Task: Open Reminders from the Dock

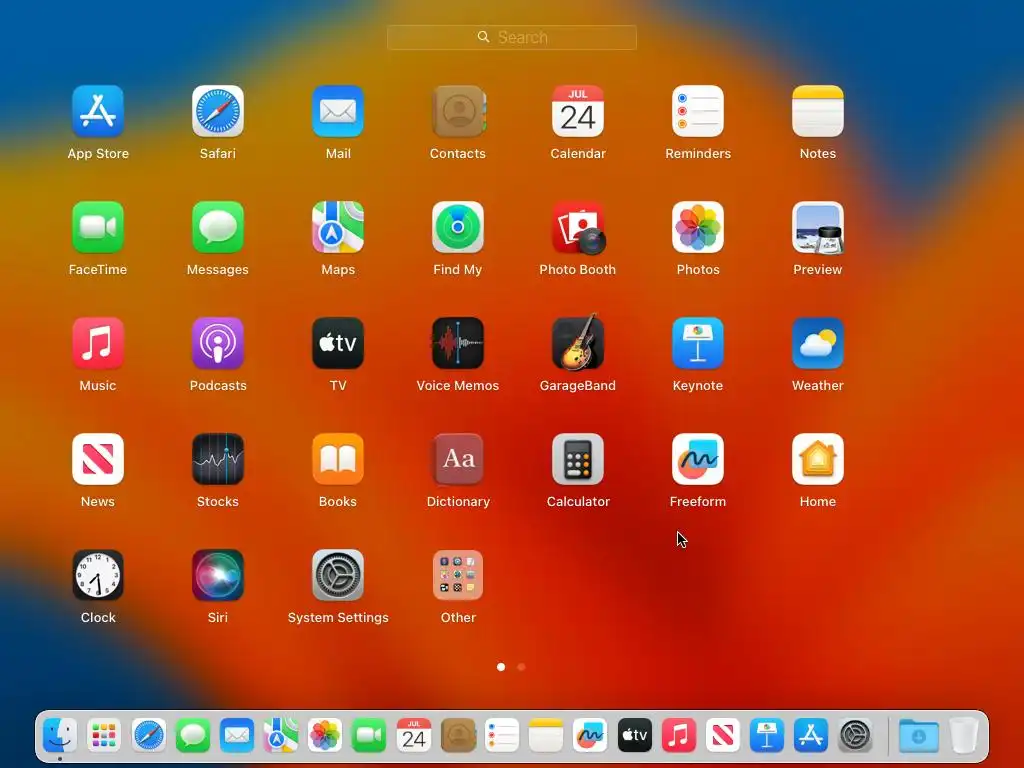Action: (x=502, y=736)
